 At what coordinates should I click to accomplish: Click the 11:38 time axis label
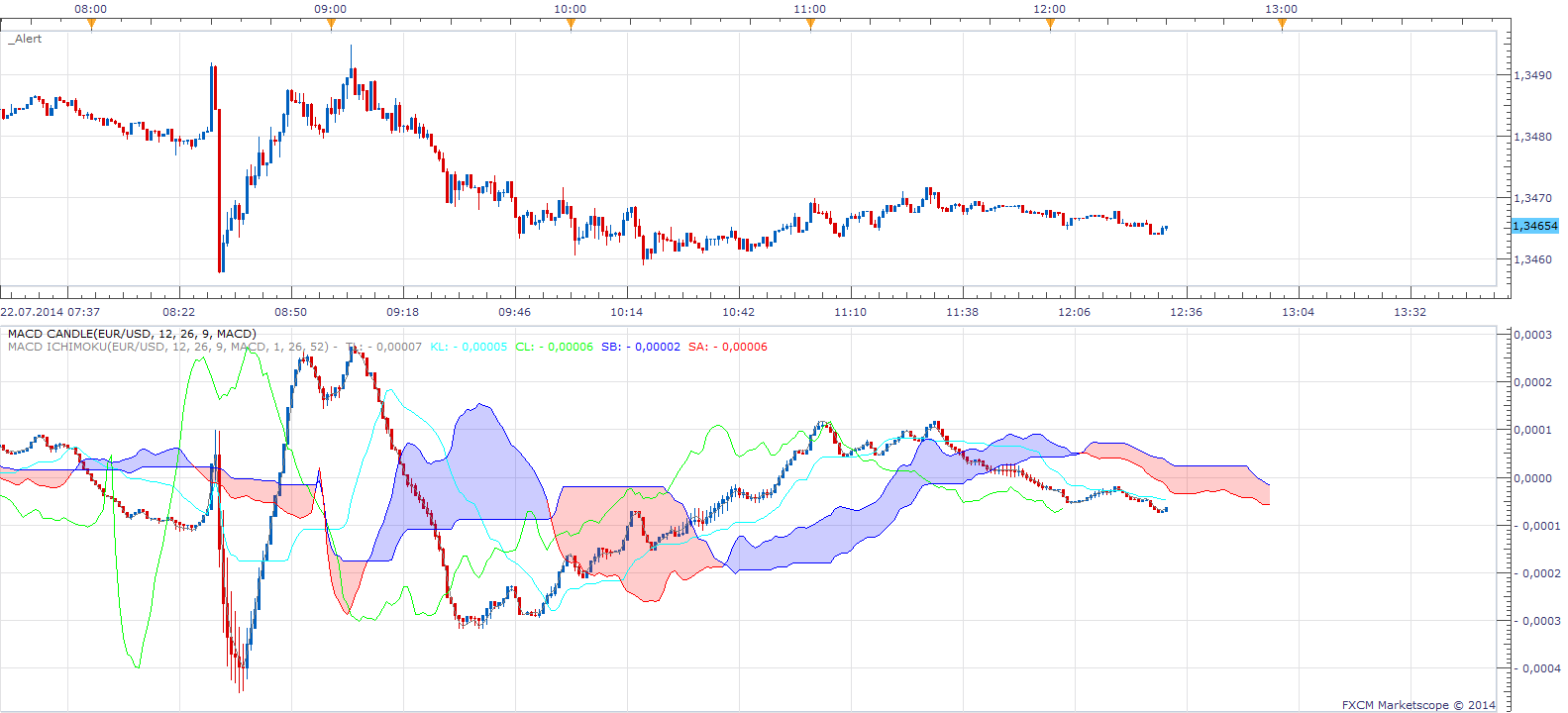click(x=963, y=312)
